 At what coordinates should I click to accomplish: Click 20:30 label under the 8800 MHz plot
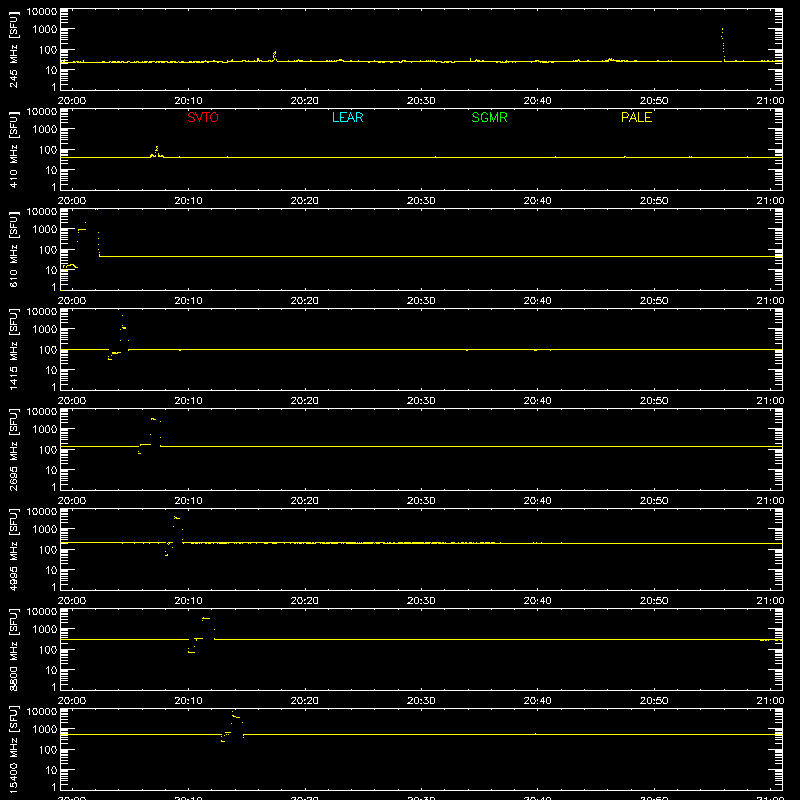[421, 701]
